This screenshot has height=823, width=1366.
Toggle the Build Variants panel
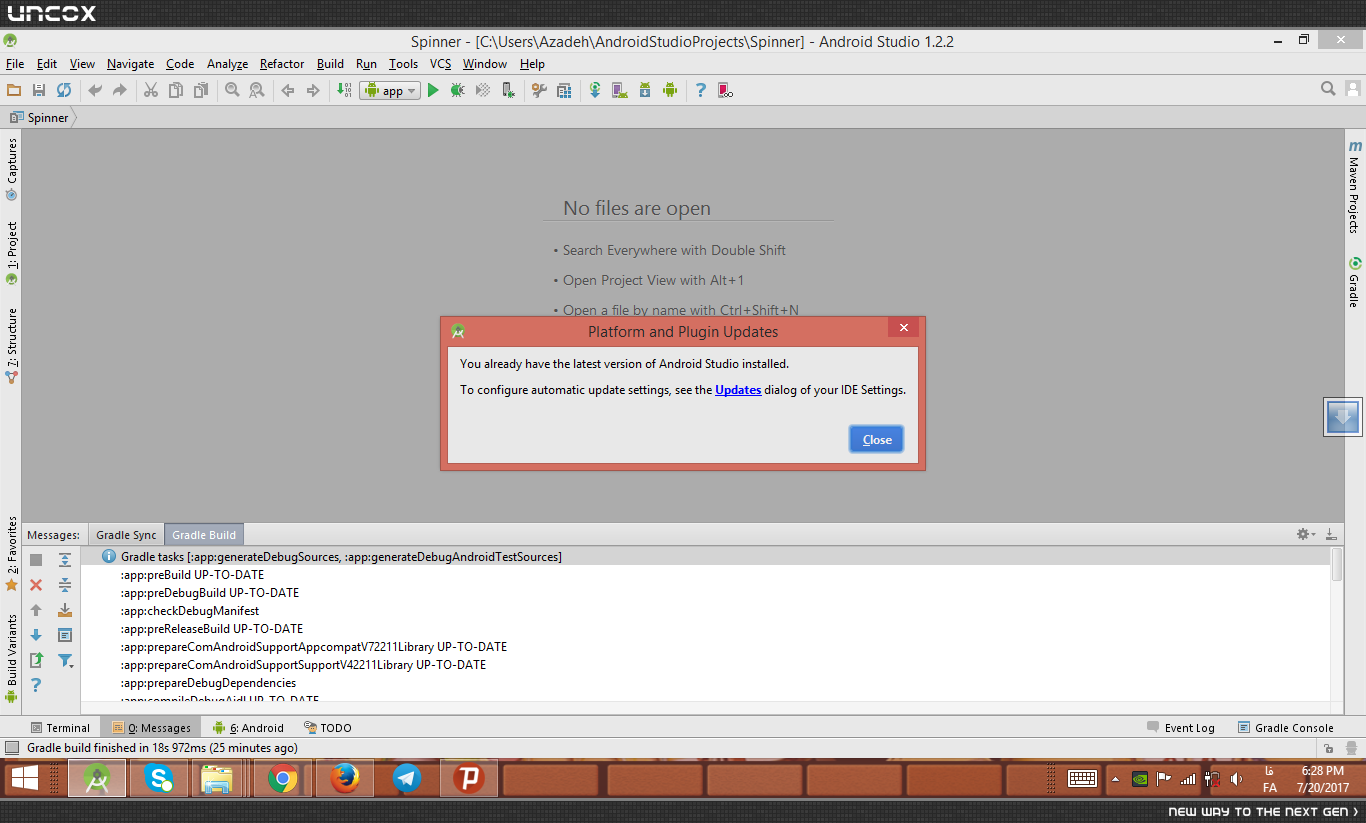(x=12, y=659)
